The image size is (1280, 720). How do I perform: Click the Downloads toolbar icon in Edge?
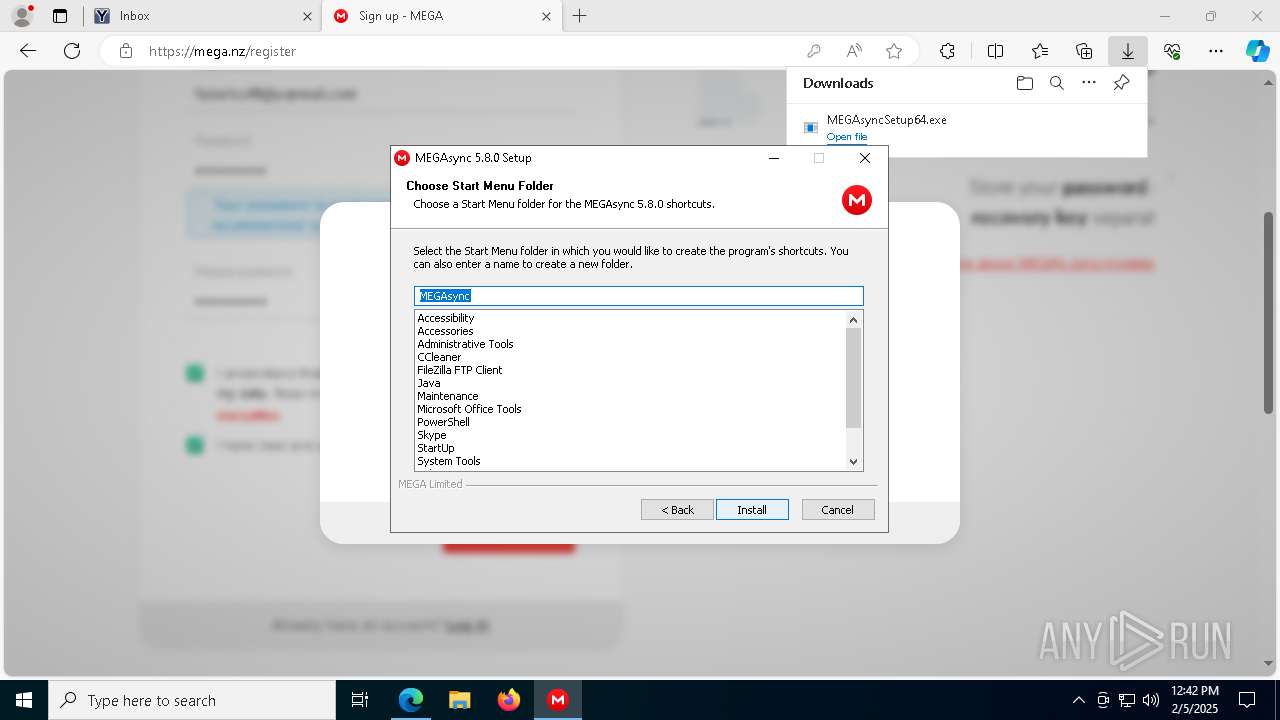[x=1127, y=51]
